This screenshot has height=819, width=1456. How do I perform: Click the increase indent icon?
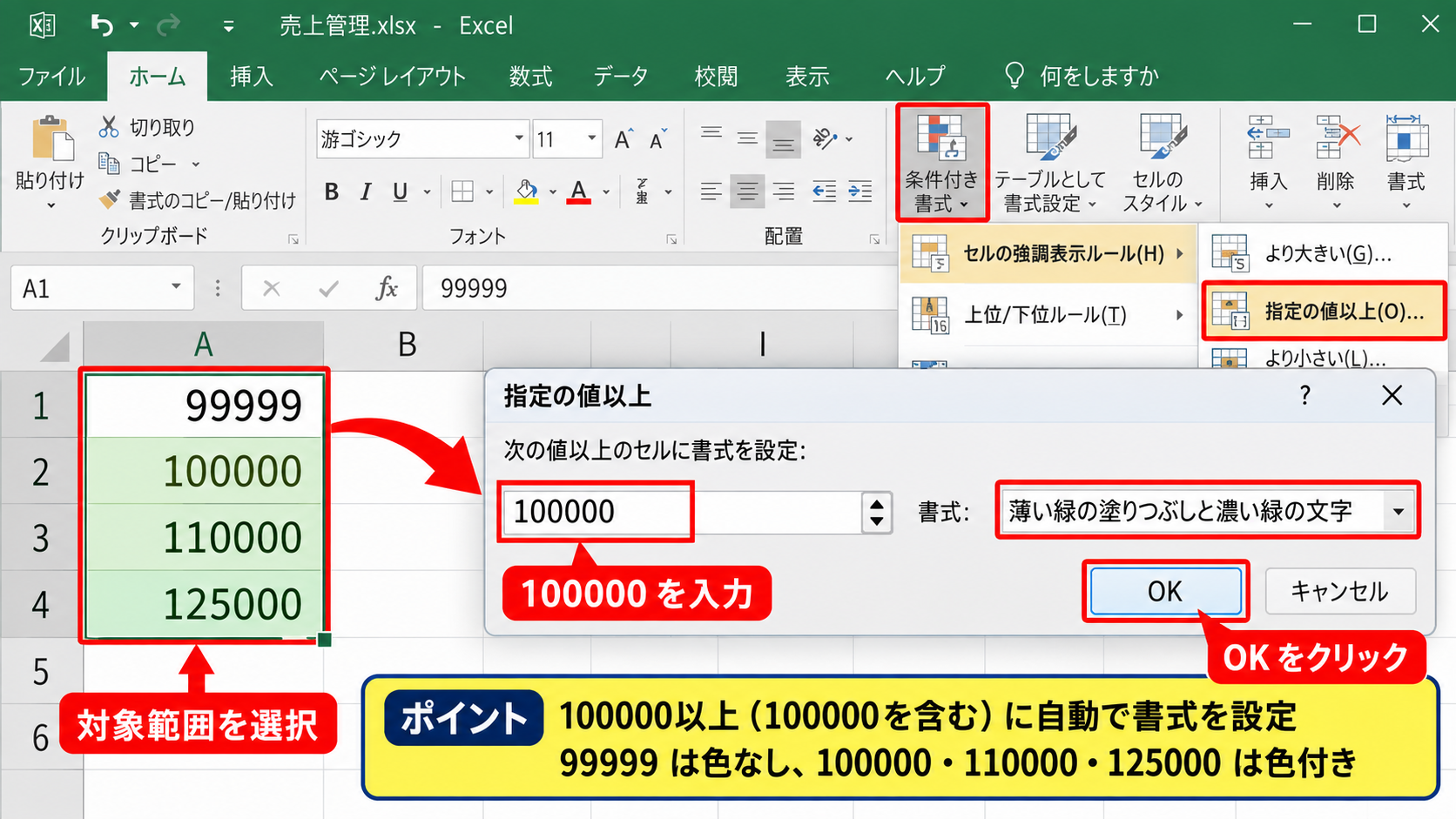coord(860,191)
